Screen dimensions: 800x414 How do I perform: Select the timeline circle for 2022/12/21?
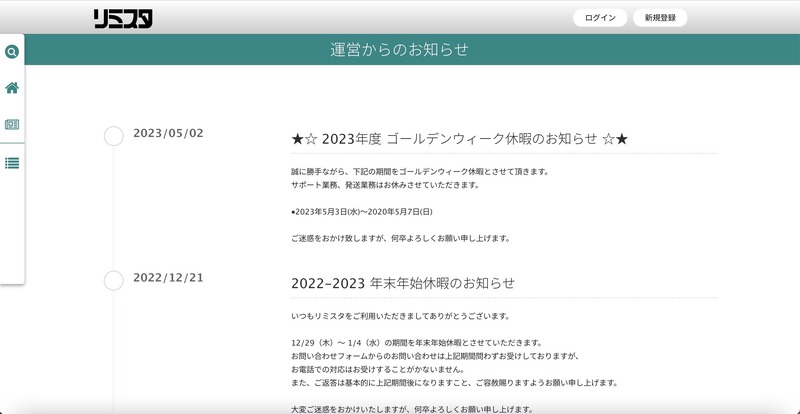114,281
